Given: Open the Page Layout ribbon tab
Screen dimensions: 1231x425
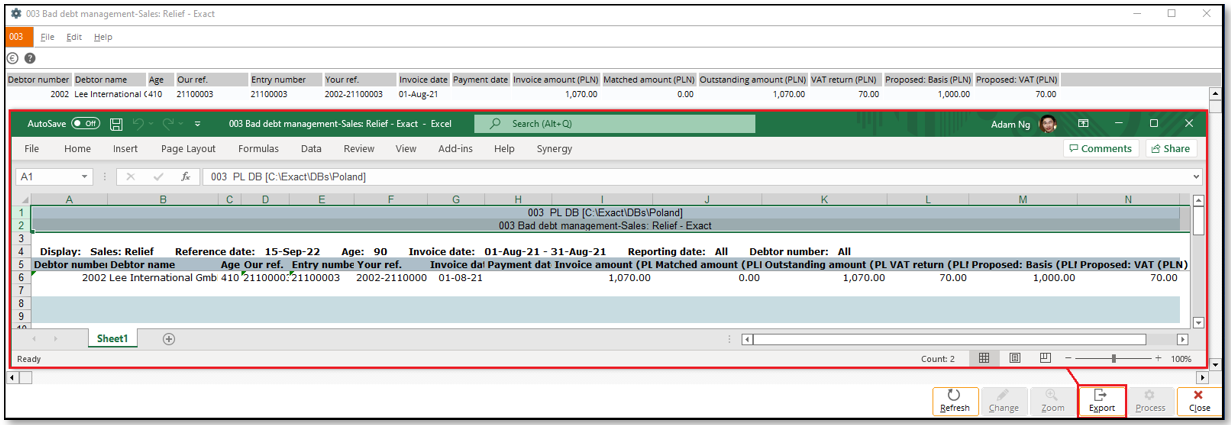Looking at the screenshot, I should click(x=188, y=148).
